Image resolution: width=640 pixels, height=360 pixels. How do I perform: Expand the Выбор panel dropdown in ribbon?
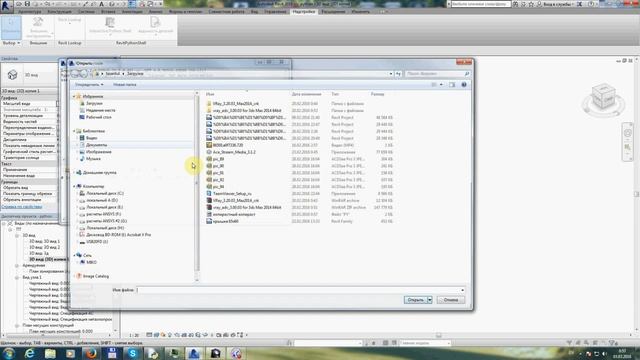[x=11, y=43]
